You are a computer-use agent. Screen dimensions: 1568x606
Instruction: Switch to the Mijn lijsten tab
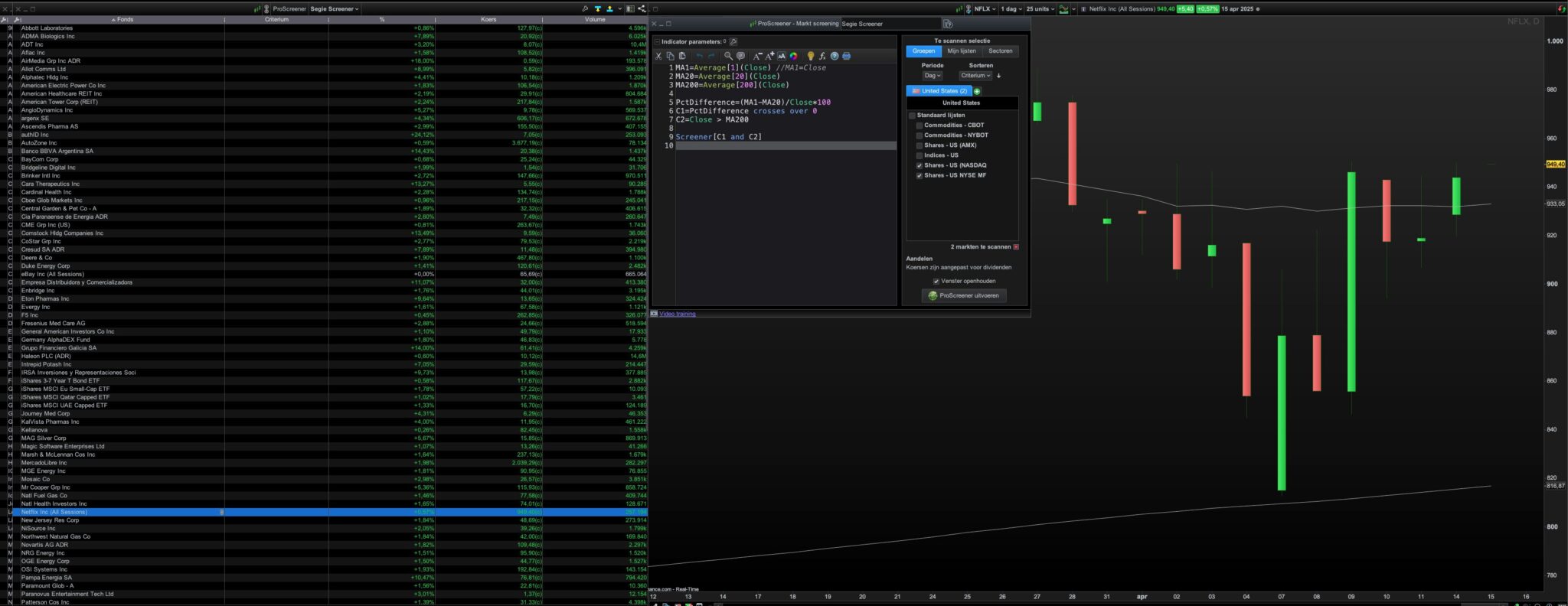coord(962,51)
